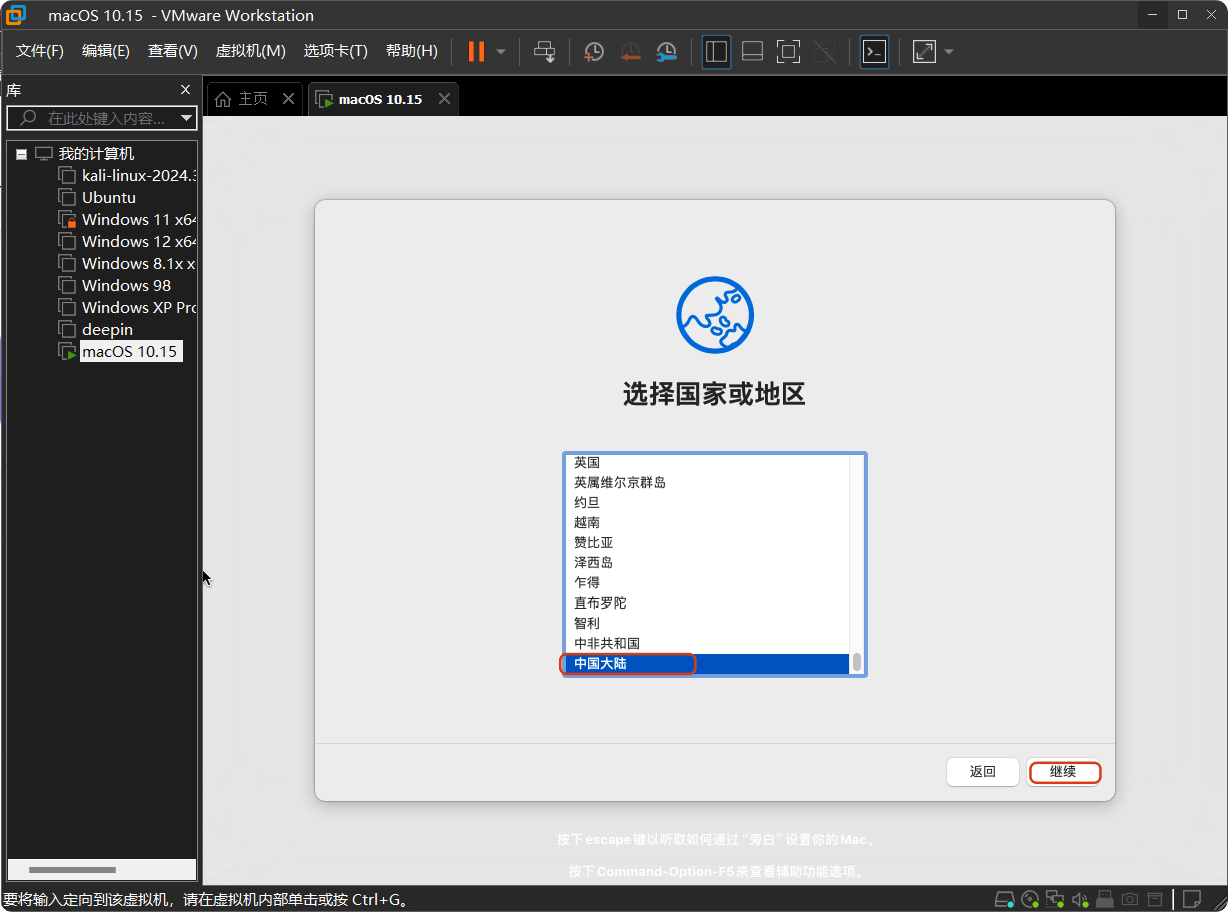Click the CD/DVD device status icon
Screen dimensions: 1228x912
pos(1030,900)
